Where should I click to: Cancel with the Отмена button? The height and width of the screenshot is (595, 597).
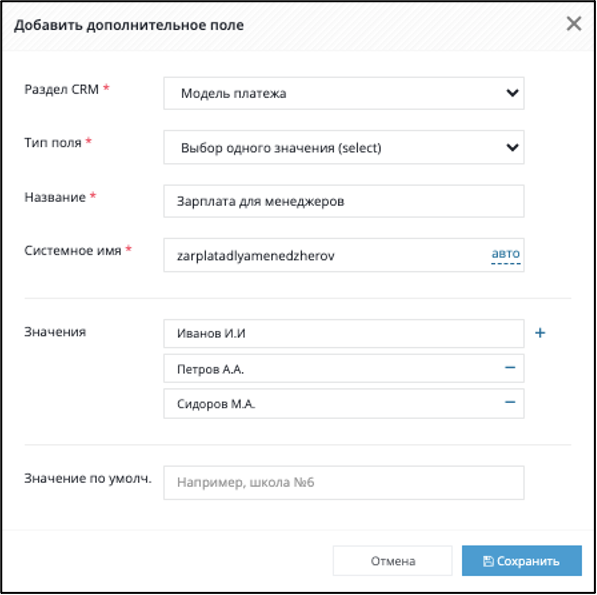point(393,561)
